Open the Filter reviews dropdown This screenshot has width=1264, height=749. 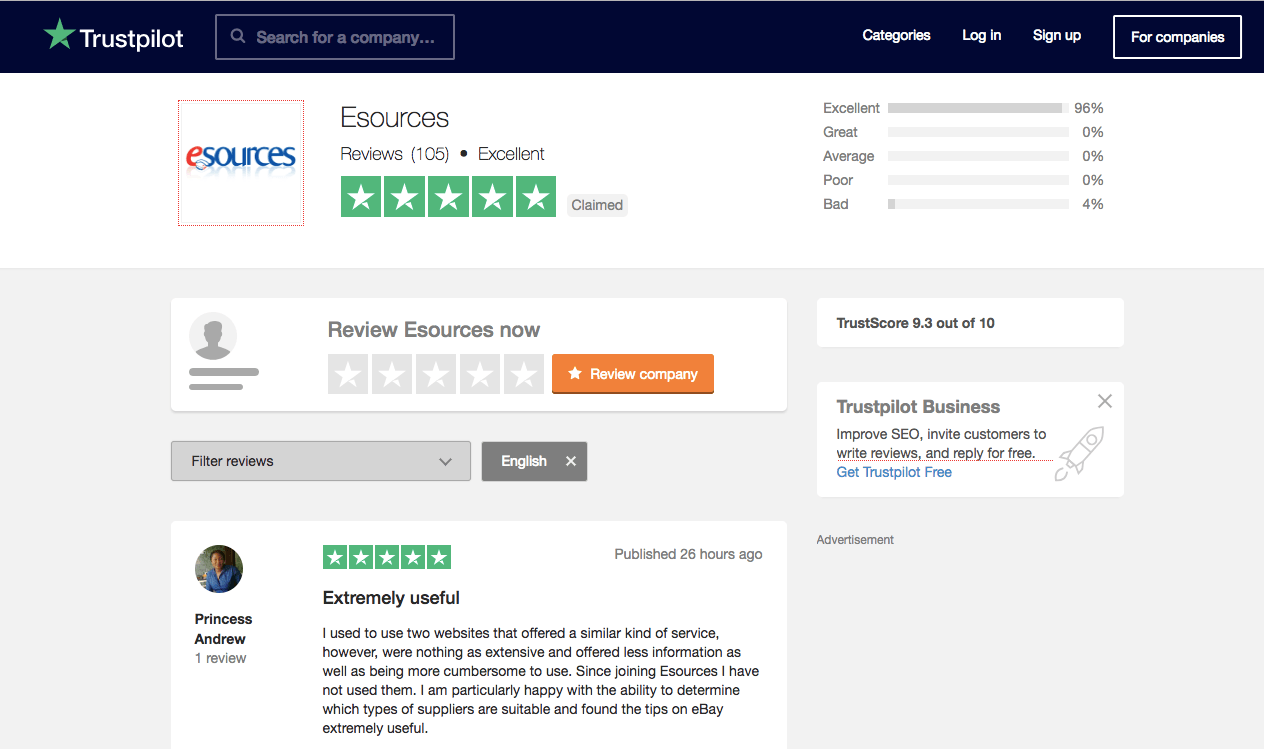(320, 461)
